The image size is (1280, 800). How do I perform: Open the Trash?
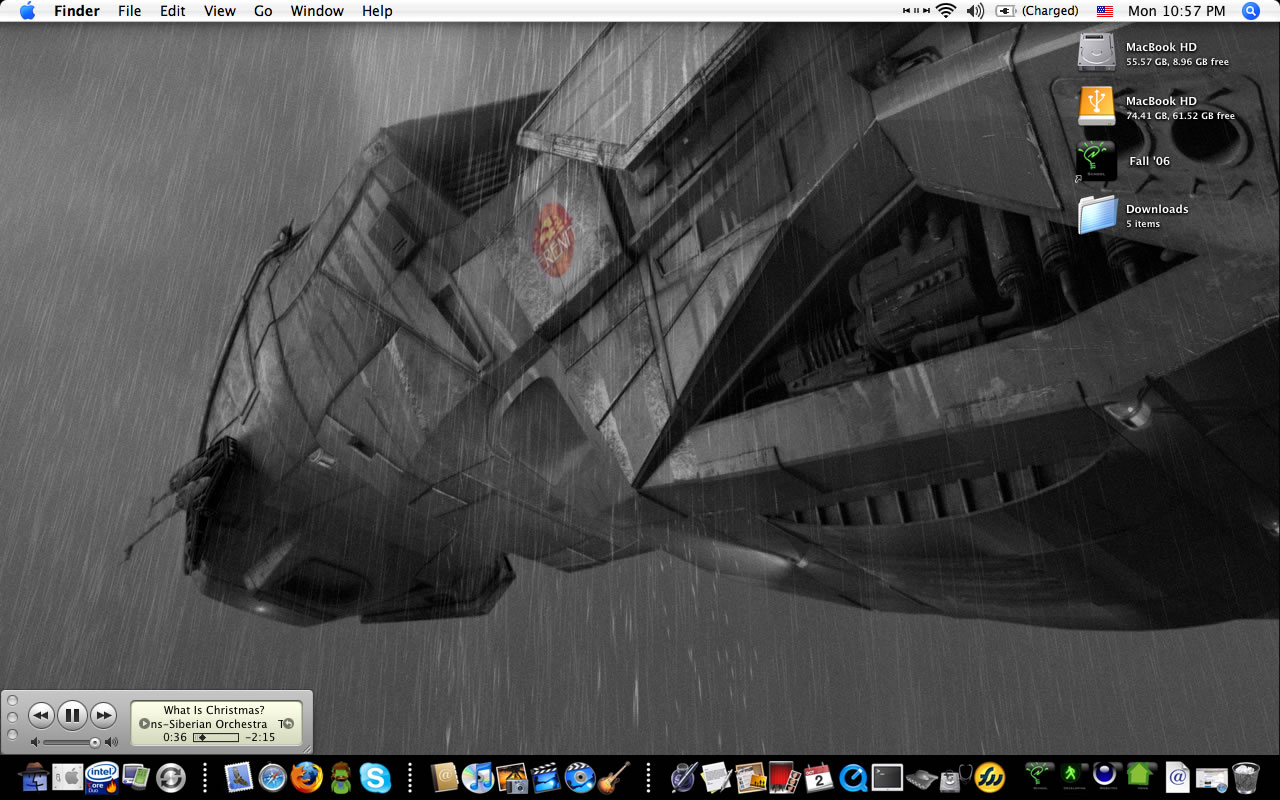coord(1246,777)
